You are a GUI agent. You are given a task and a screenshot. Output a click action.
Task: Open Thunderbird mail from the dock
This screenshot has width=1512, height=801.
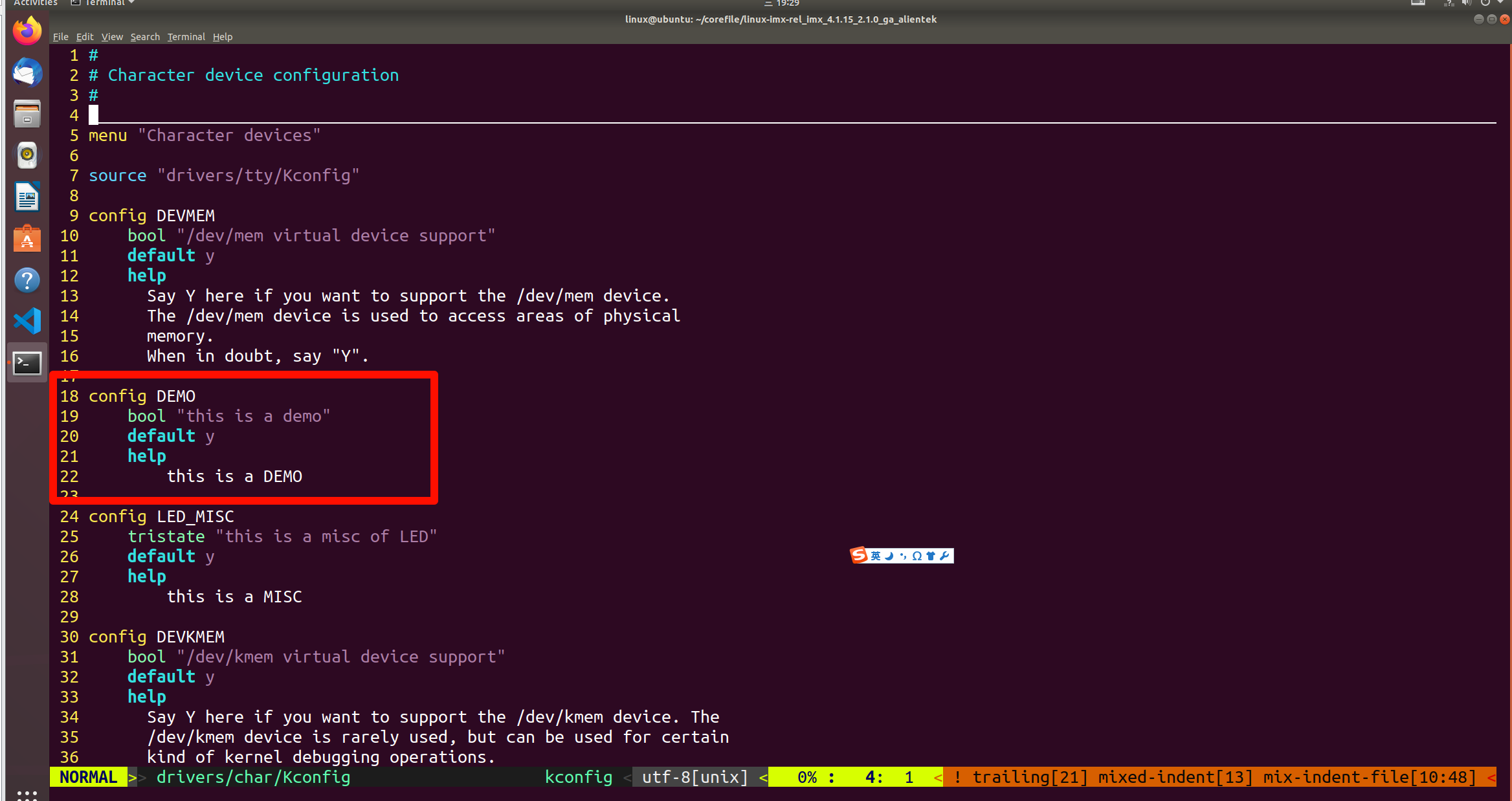(27, 72)
